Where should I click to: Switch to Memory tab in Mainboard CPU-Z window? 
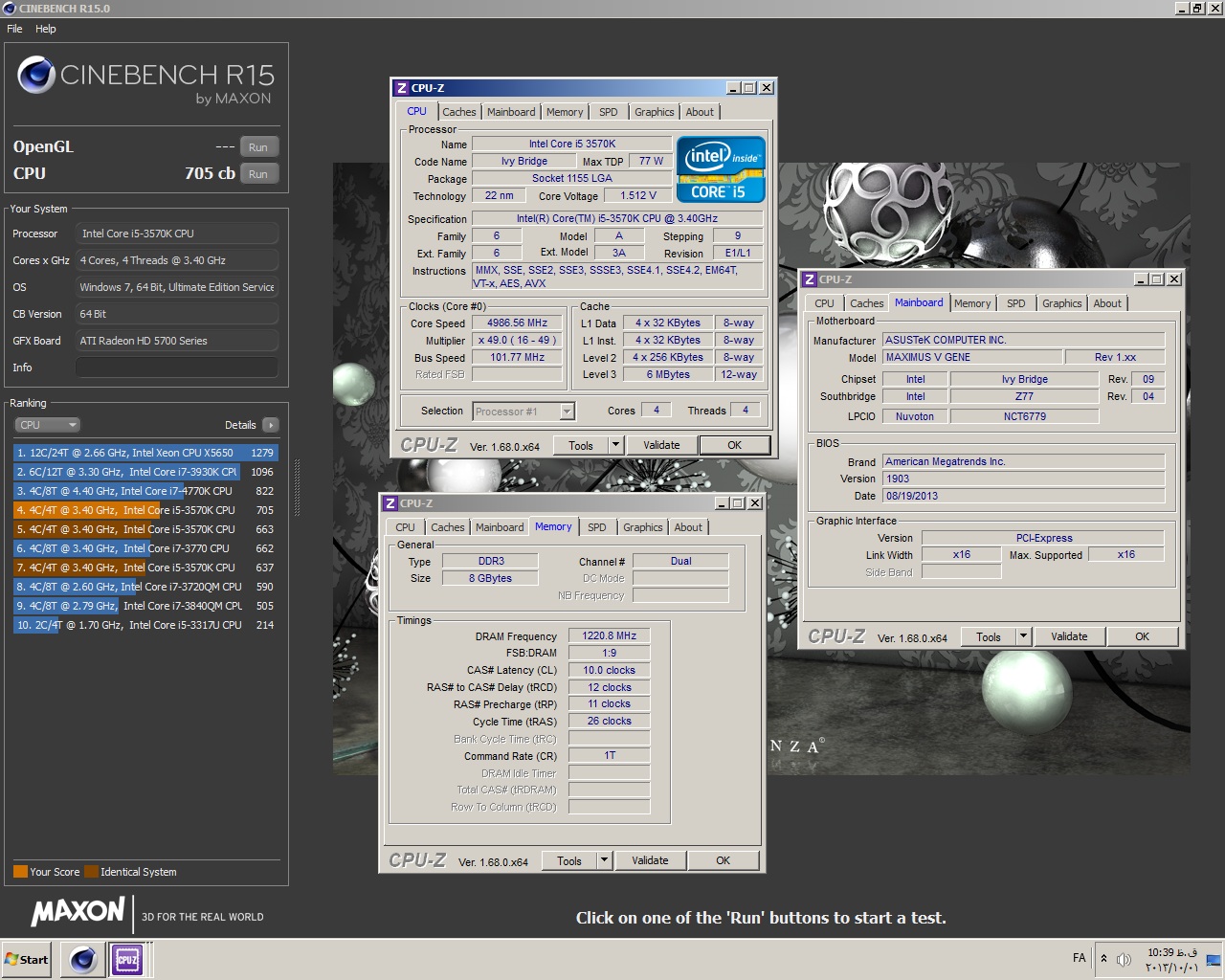[972, 303]
